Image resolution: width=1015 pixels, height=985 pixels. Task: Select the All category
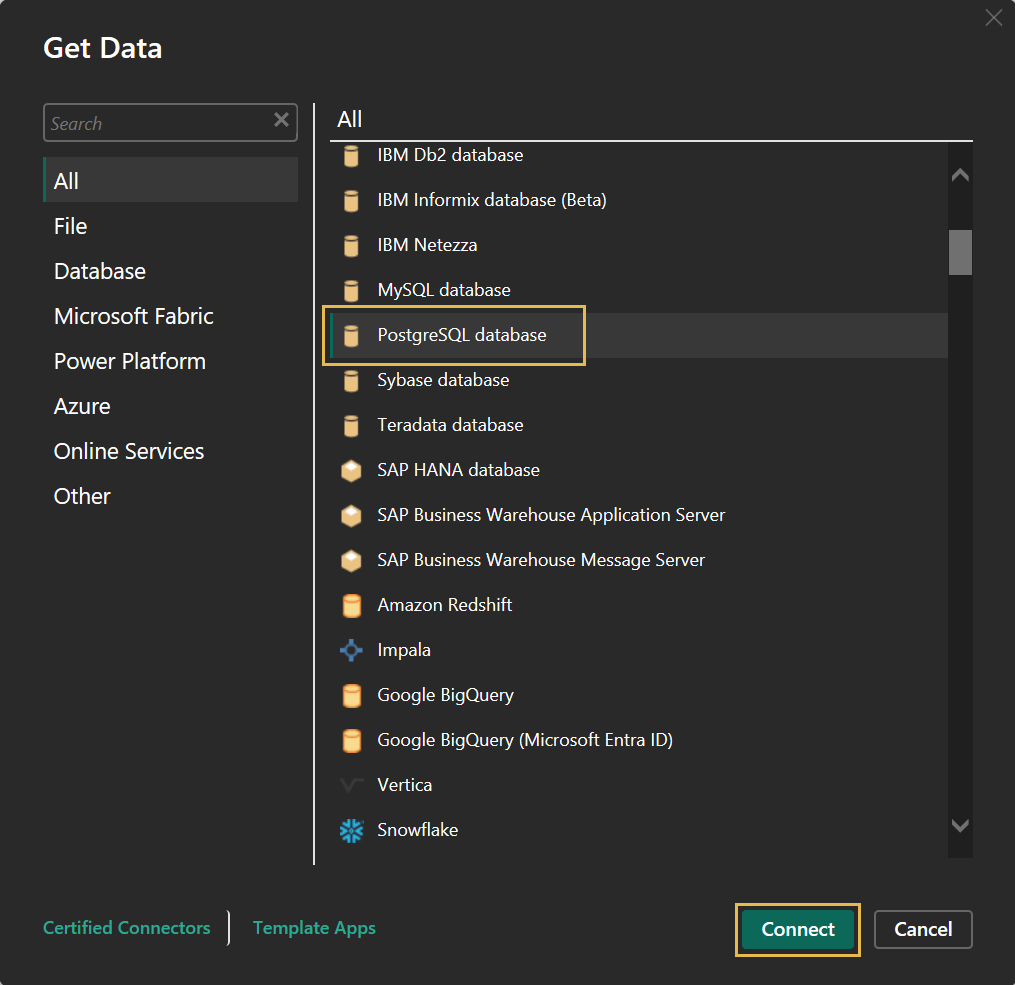(171, 180)
